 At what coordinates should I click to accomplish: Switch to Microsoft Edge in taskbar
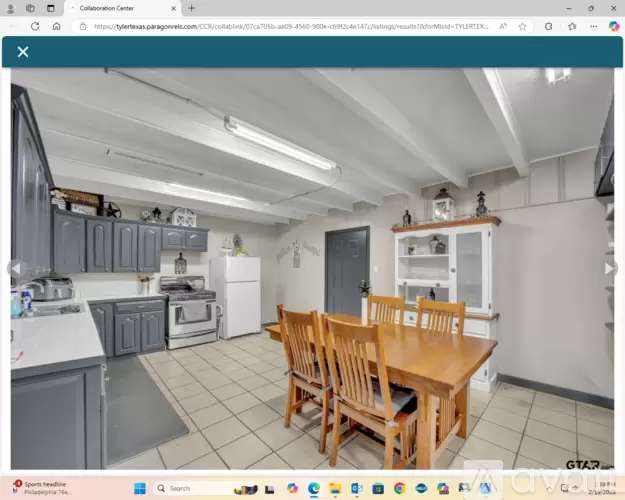[314, 488]
